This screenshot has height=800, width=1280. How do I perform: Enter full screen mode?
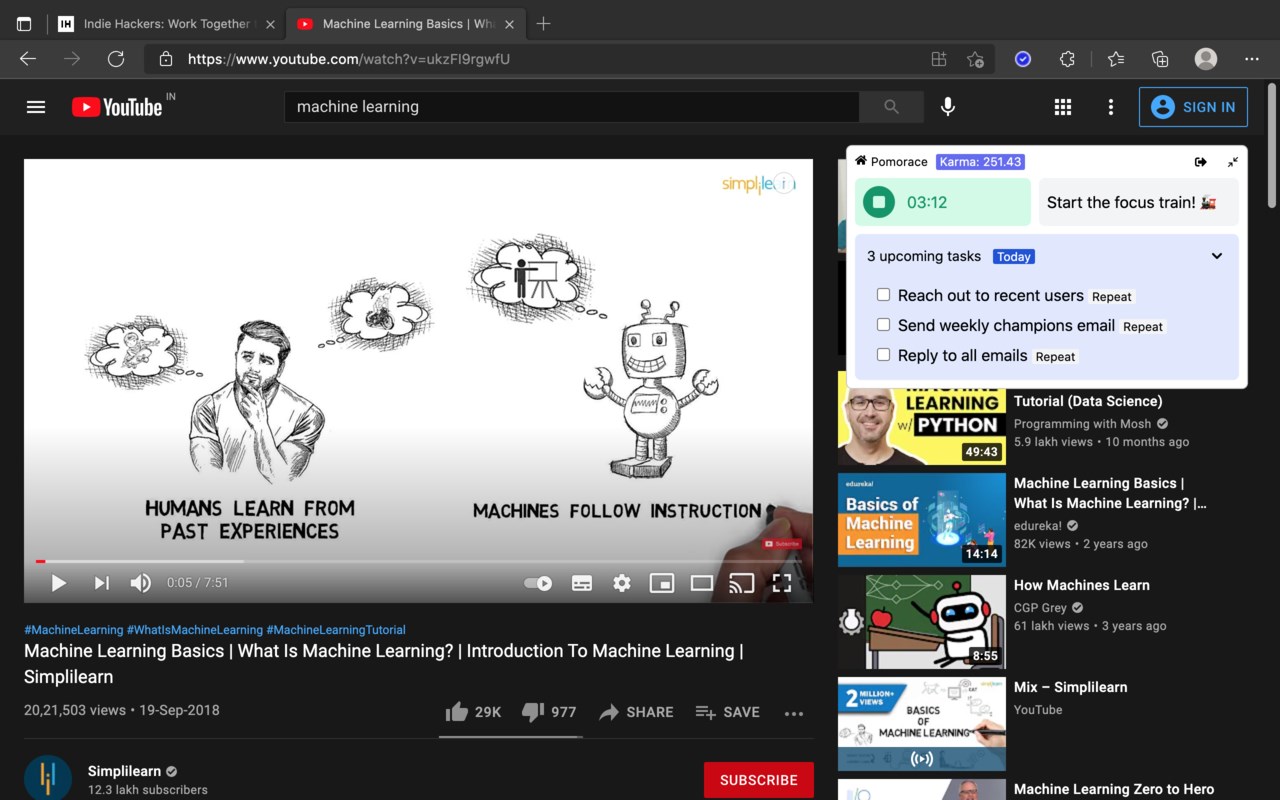pyautogui.click(x=782, y=583)
